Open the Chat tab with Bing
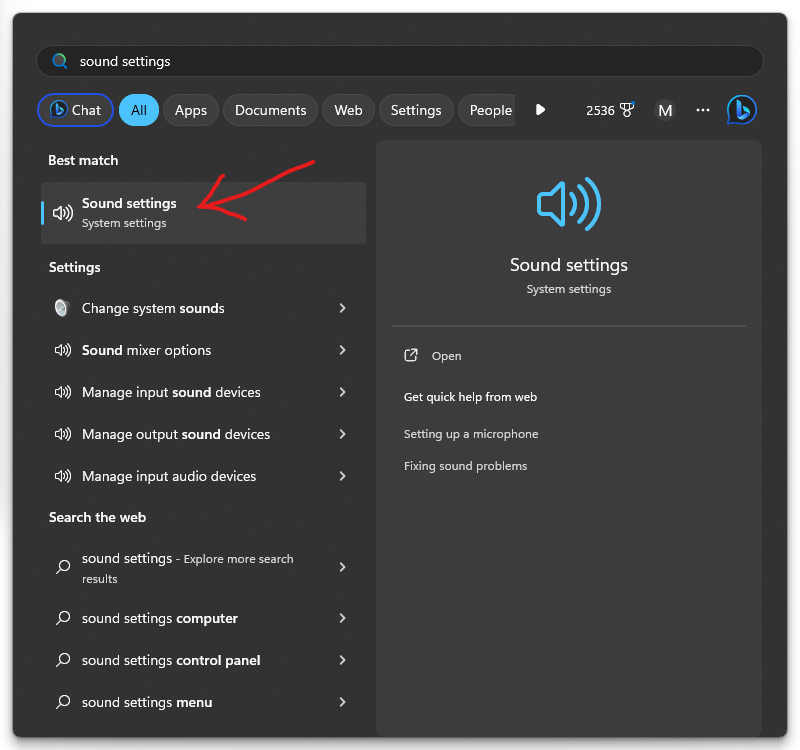 tap(76, 110)
